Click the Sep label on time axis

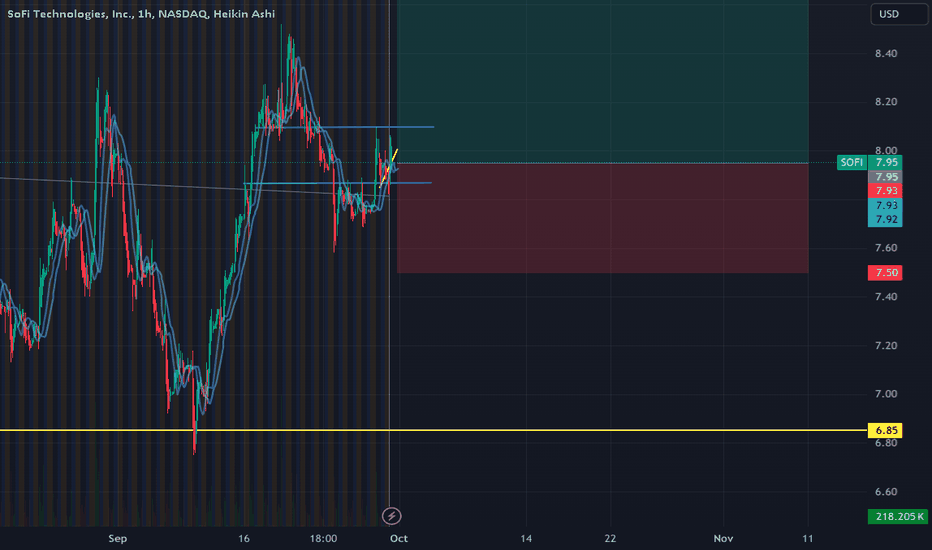[x=118, y=539]
